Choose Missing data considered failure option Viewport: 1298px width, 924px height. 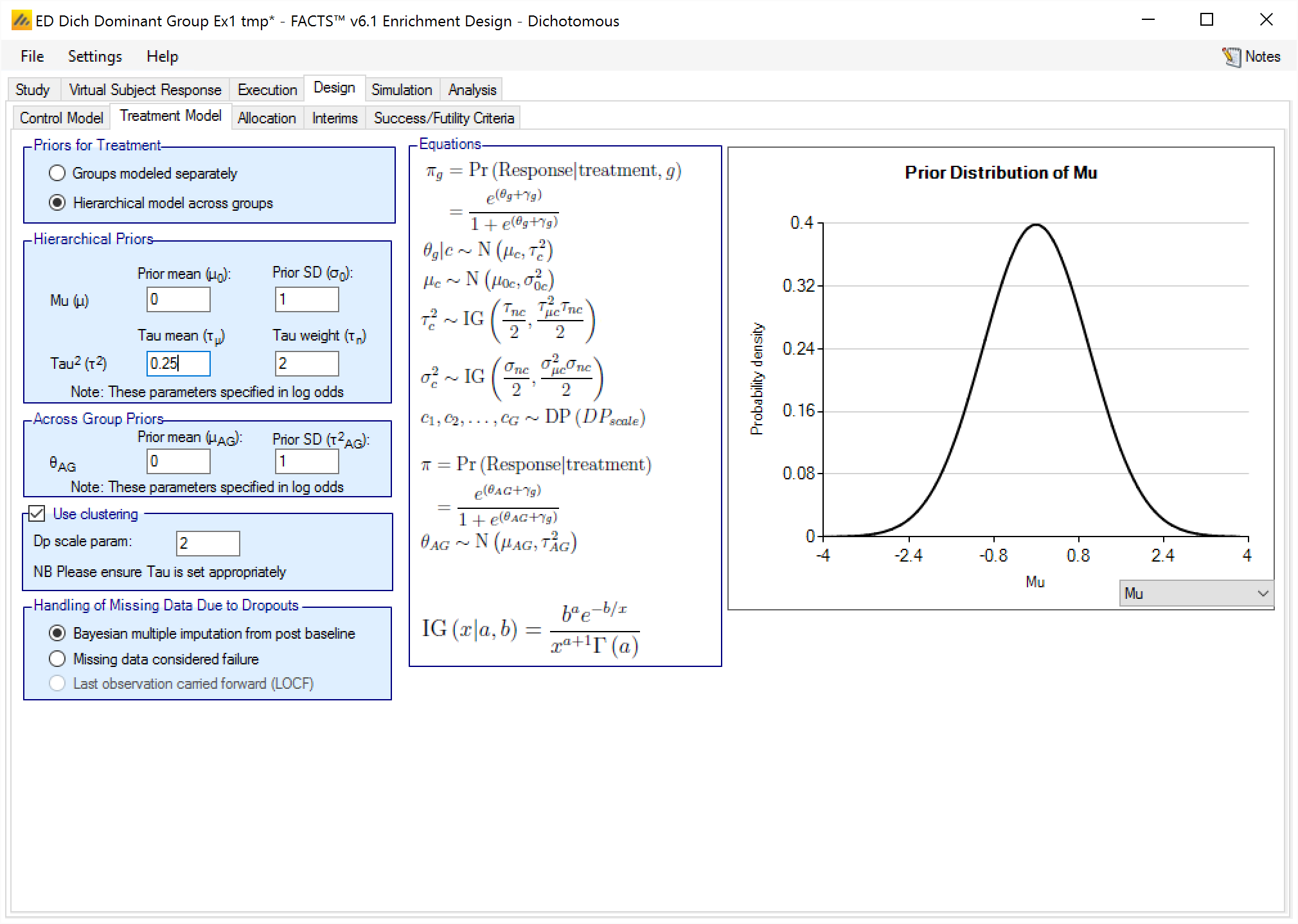pos(57,659)
